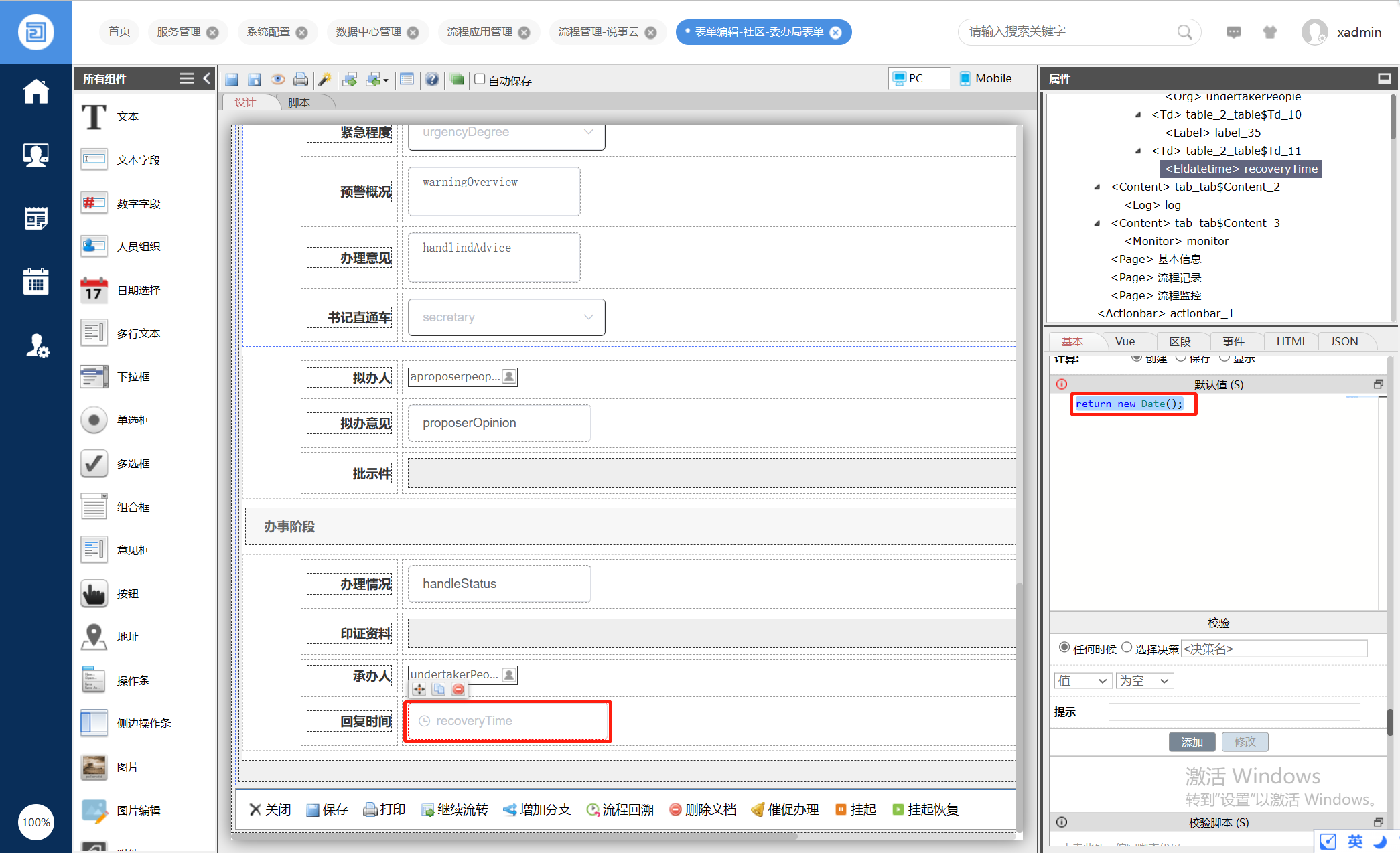This screenshot has height=853, width=1400.
Task: Select the 任何时候 radio button
Action: tap(1064, 647)
